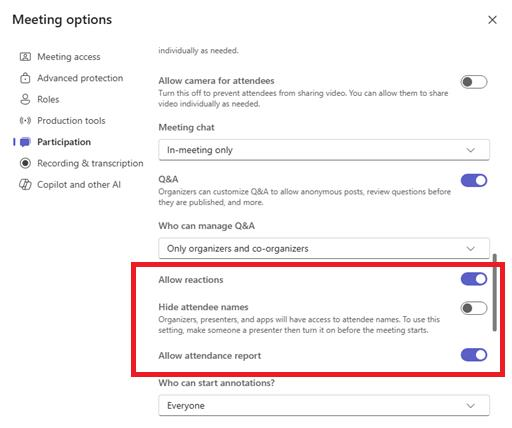This screenshot has width=512, height=428.
Task: Click the vertical scrollbar thumb
Action: pos(495,293)
